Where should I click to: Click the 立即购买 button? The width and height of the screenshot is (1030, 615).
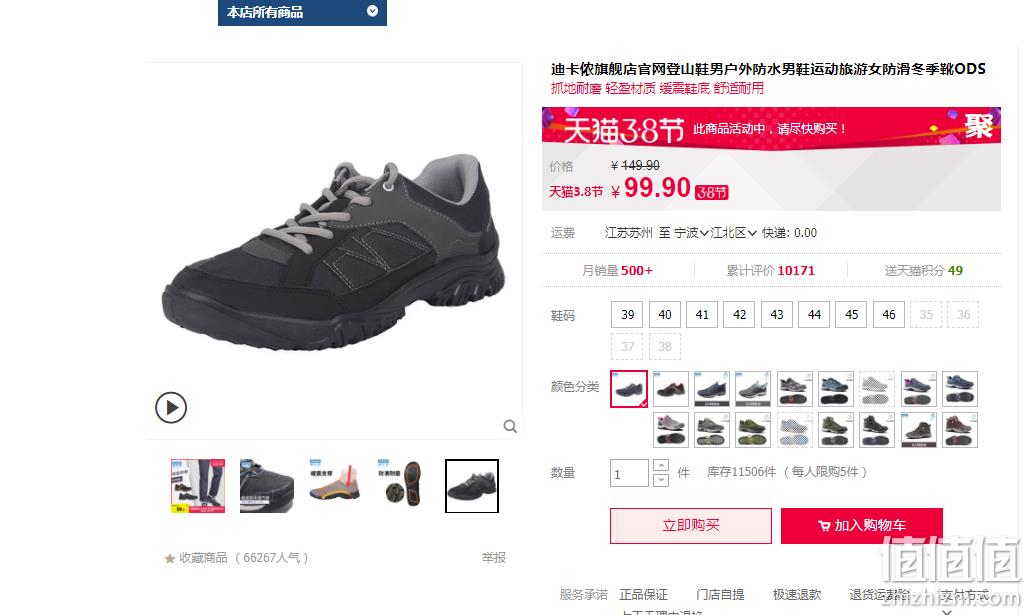tap(690, 526)
